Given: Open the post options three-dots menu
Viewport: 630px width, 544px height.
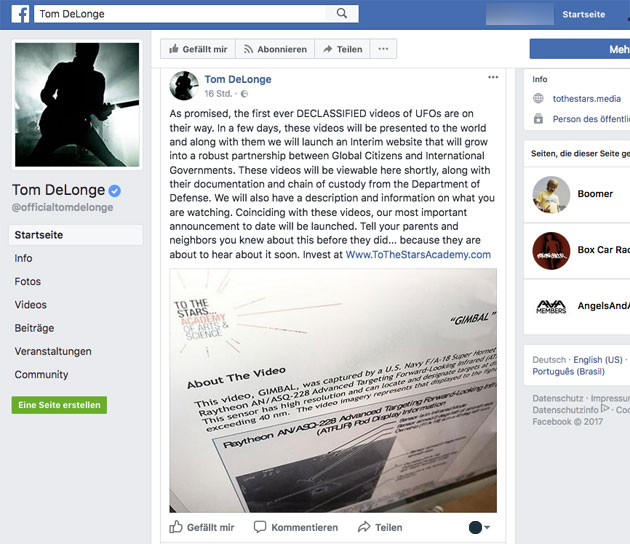Looking at the screenshot, I should click(x=493, y=77).
